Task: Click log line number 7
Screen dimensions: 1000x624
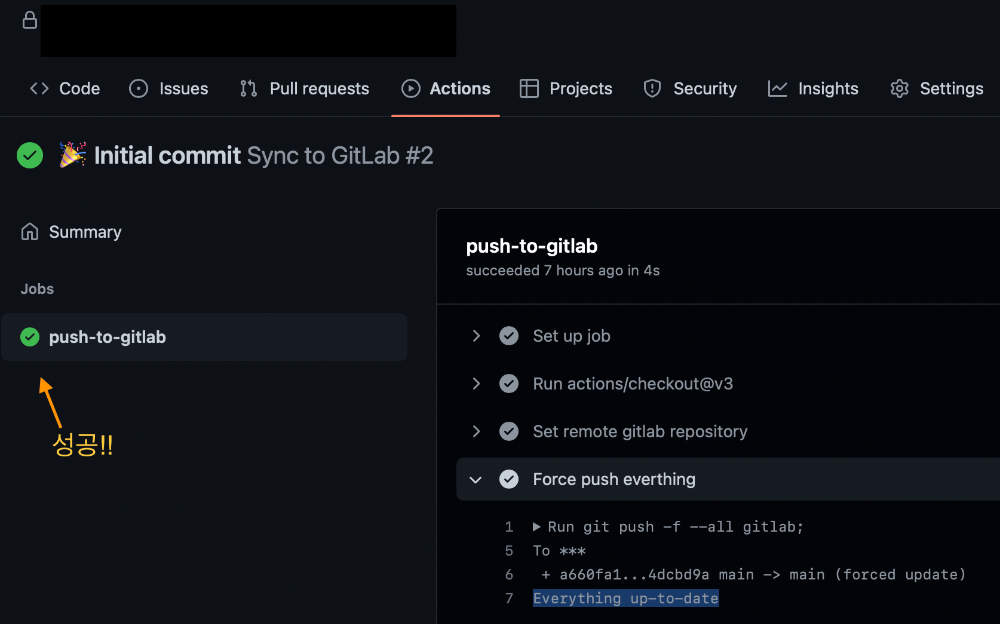Action: (x=509, y=598)
